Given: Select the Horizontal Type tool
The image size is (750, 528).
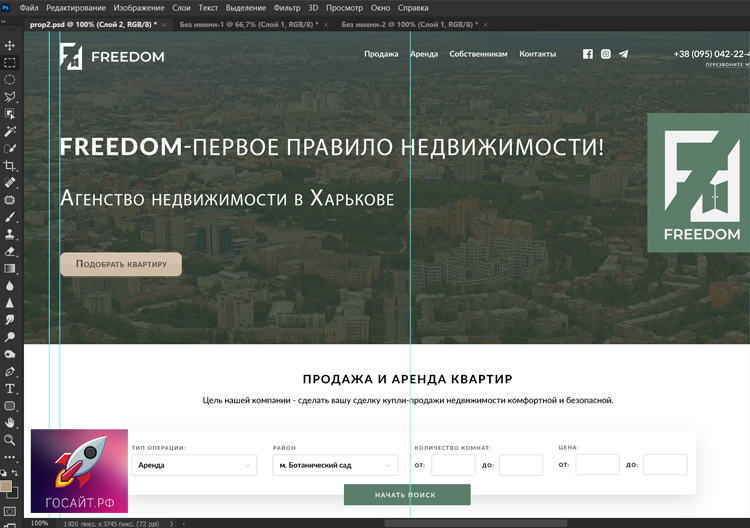Looking at the screenshot, I should tap(10, 388).
